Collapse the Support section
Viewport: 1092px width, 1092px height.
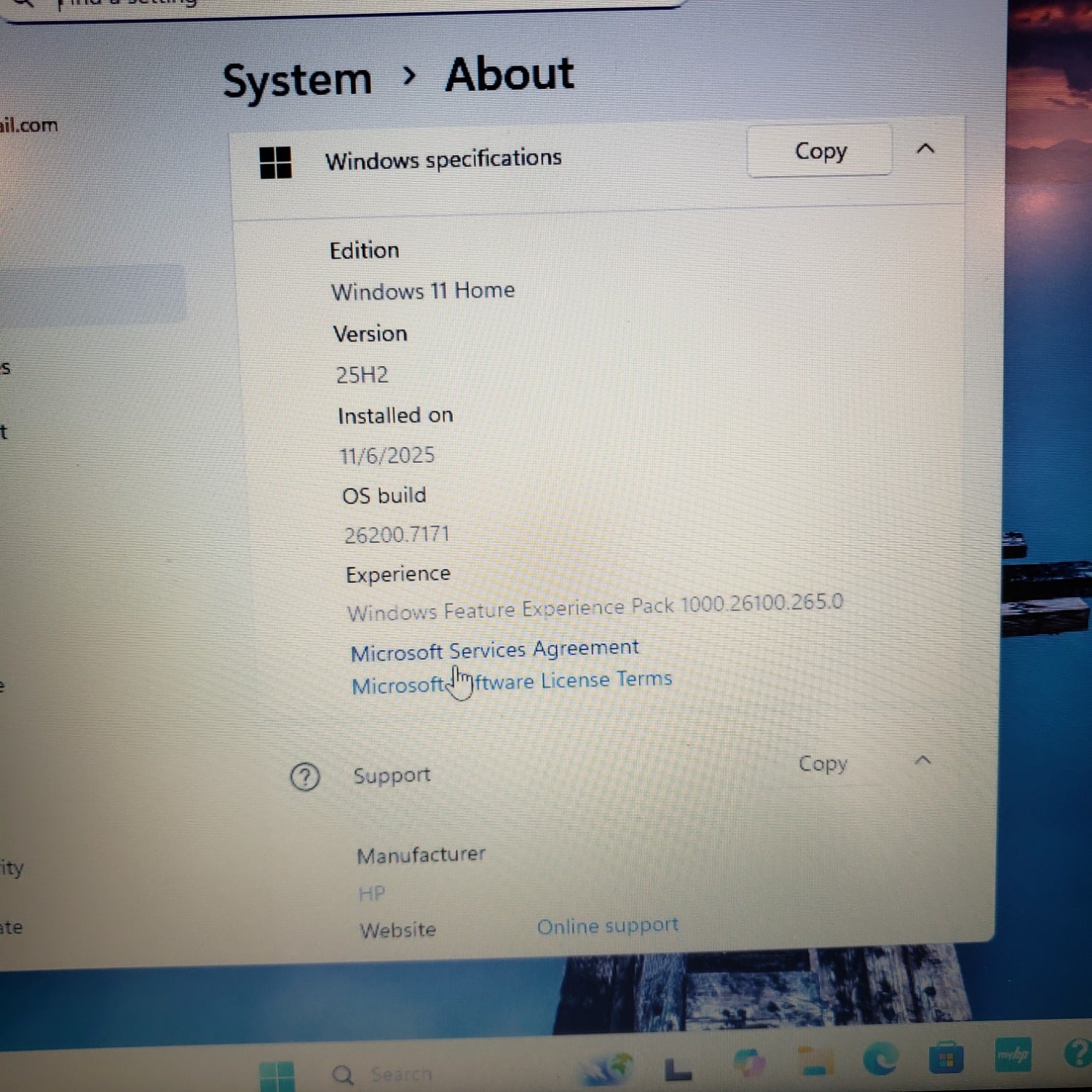(923, 761)
